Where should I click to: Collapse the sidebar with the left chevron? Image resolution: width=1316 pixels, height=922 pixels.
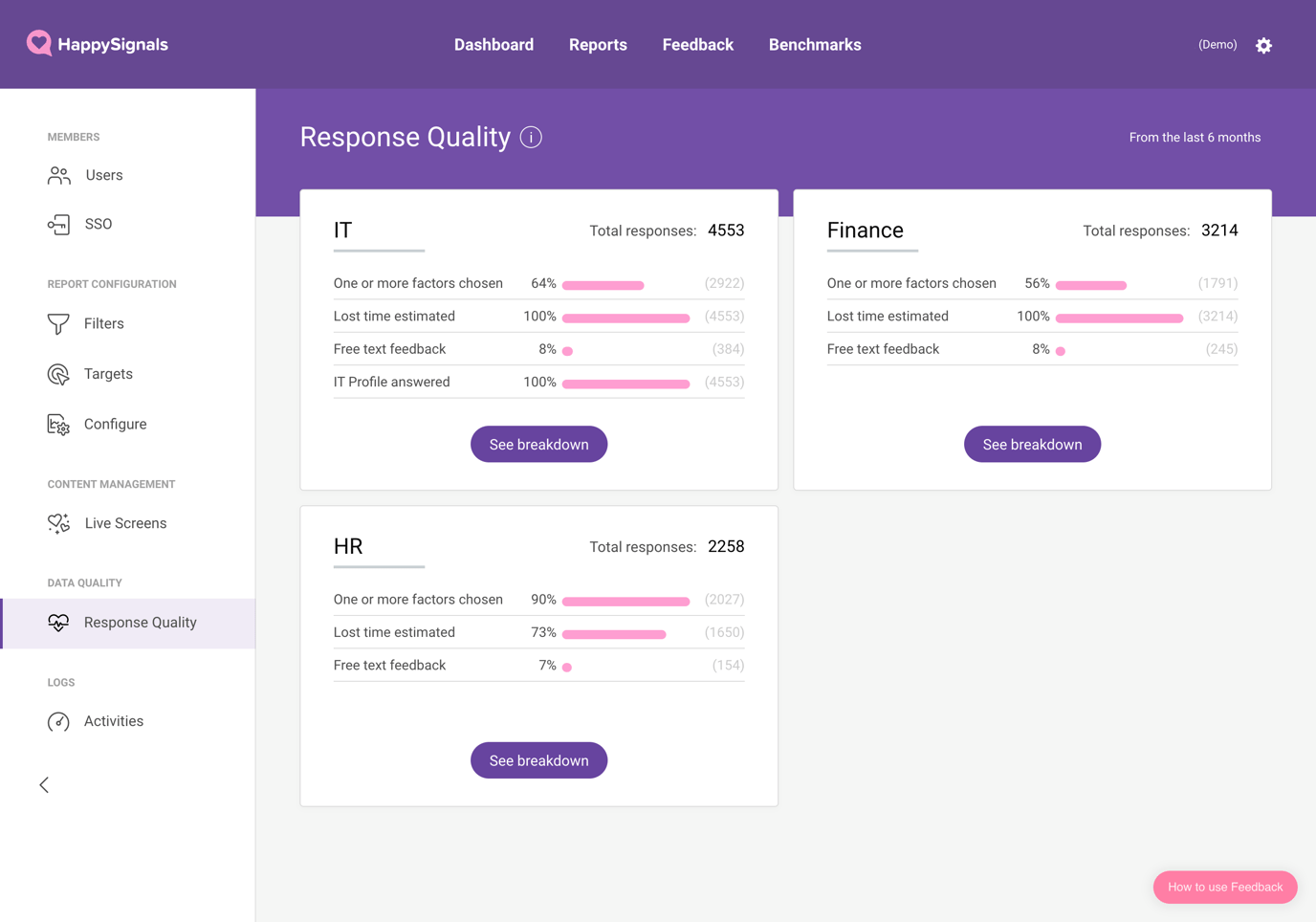pos(44,785)
